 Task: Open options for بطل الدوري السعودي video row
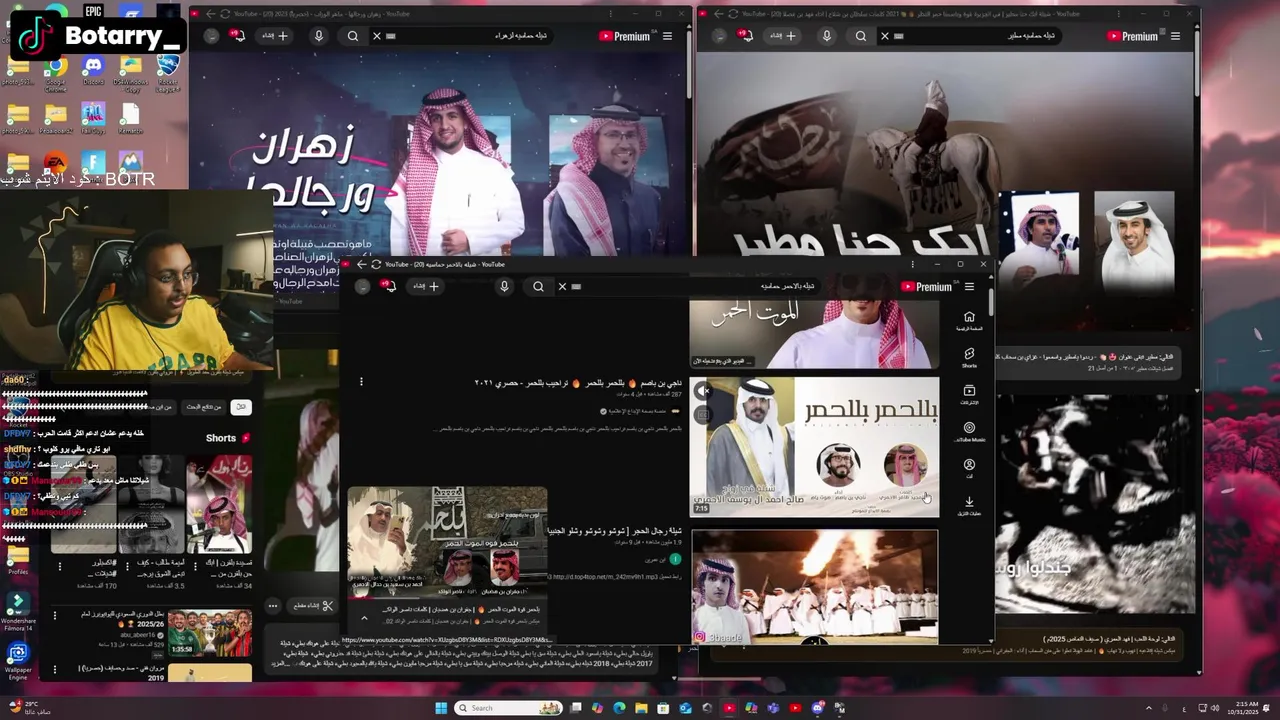tap(55, 616)
